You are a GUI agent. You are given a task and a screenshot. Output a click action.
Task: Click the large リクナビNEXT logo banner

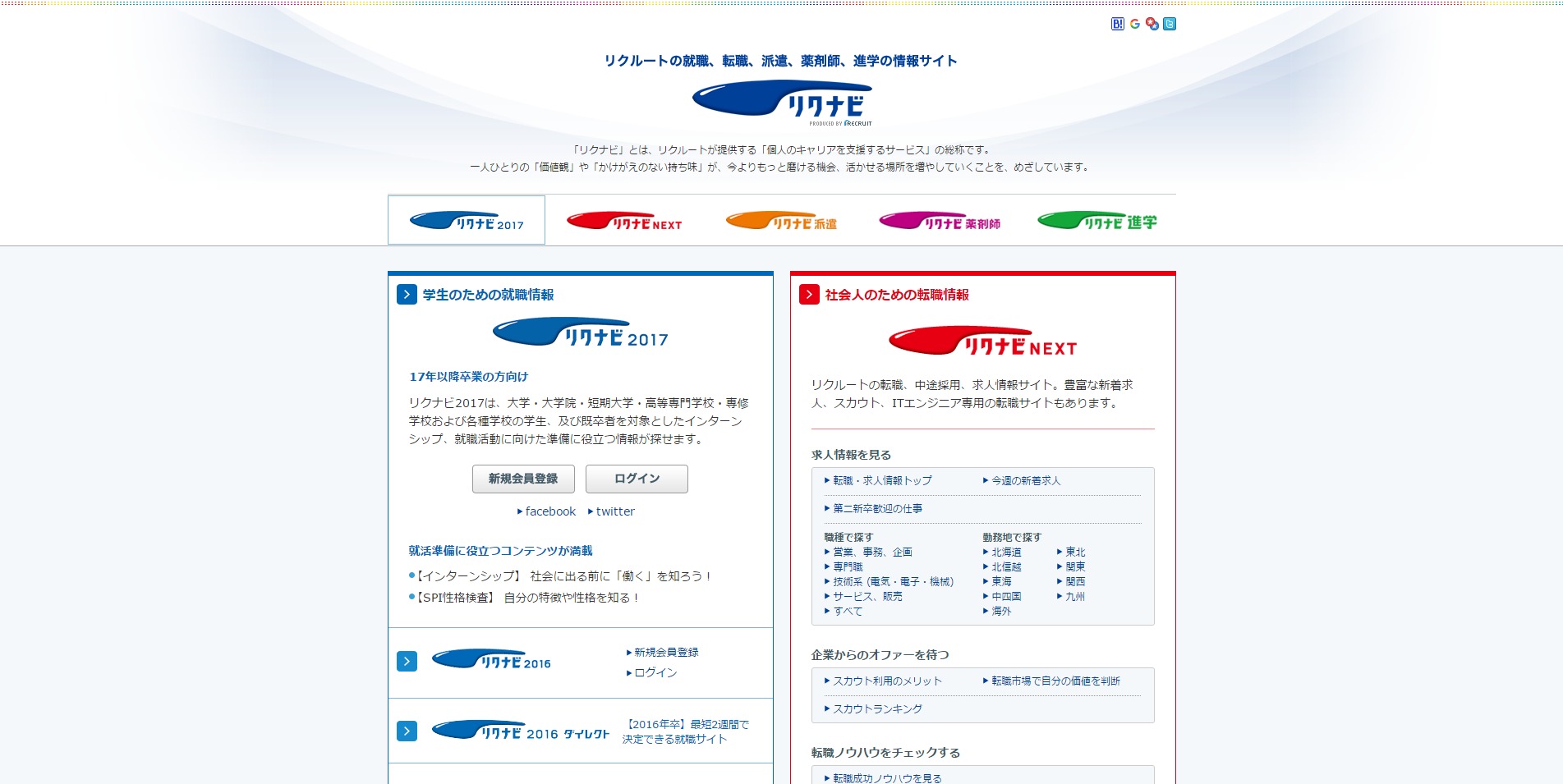[982, 341]
